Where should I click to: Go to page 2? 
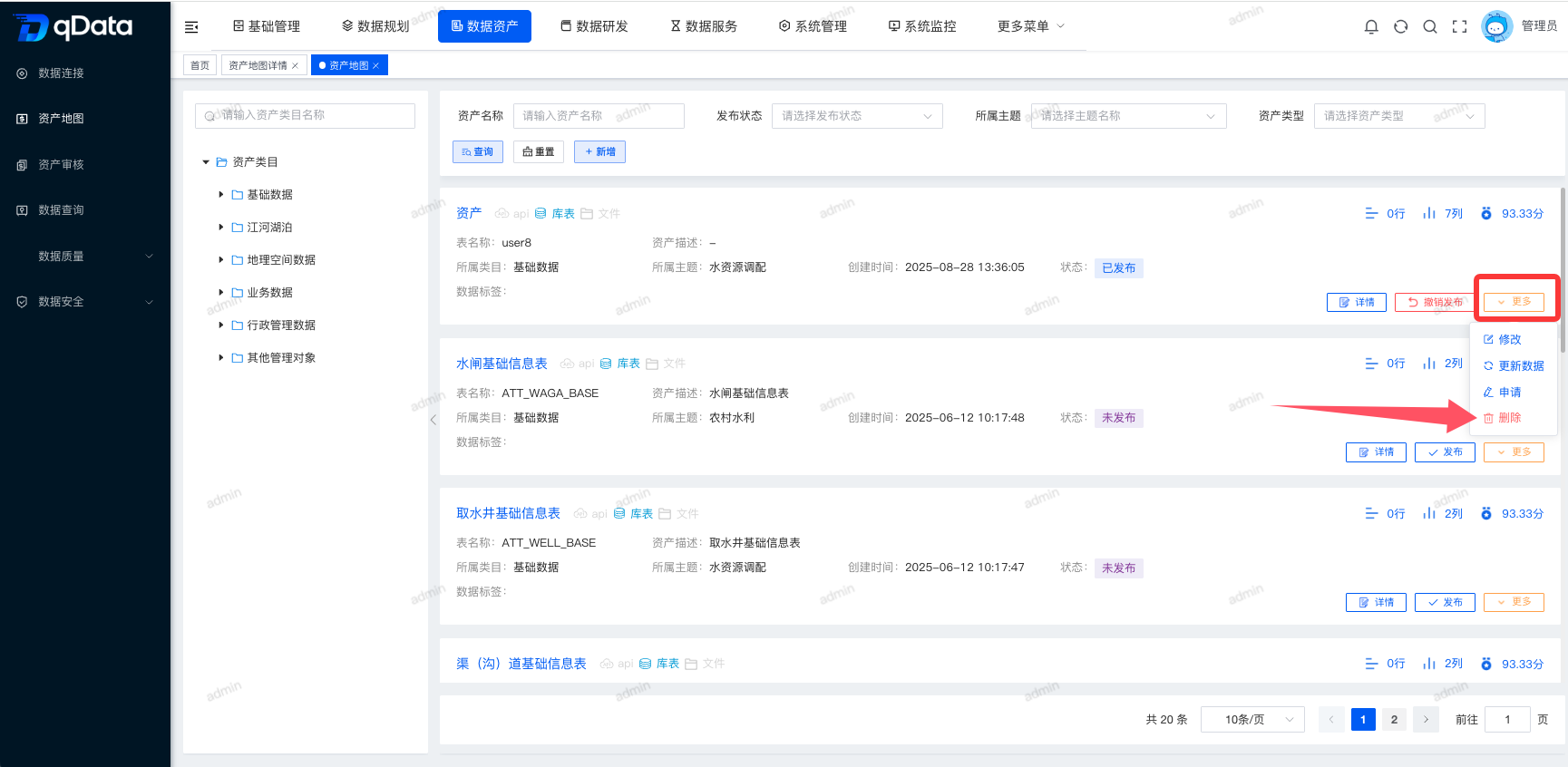(1394, 720)
